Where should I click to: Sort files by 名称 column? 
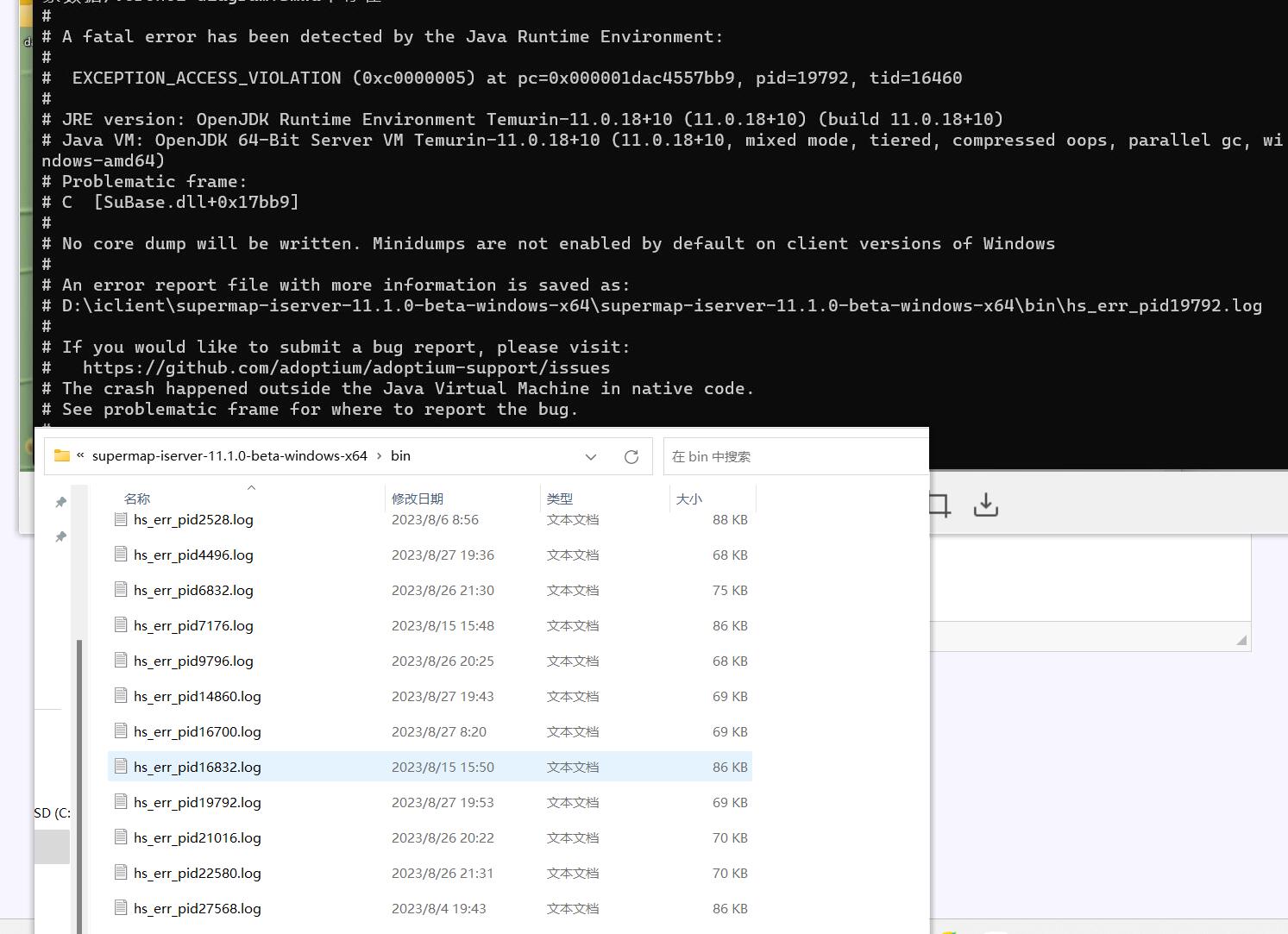[137, 498]
